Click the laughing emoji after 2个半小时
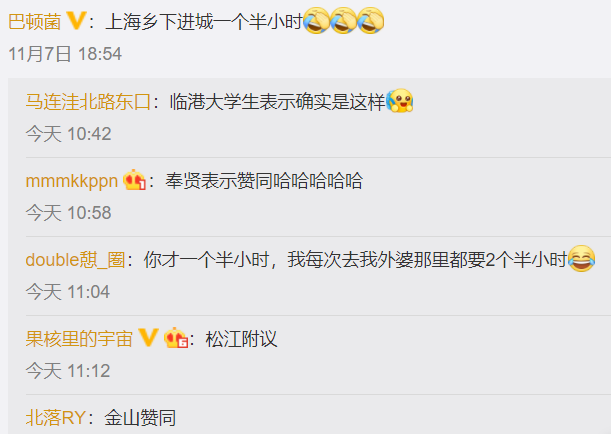Screen dimensions: 611x434 [x=581, y=259]
